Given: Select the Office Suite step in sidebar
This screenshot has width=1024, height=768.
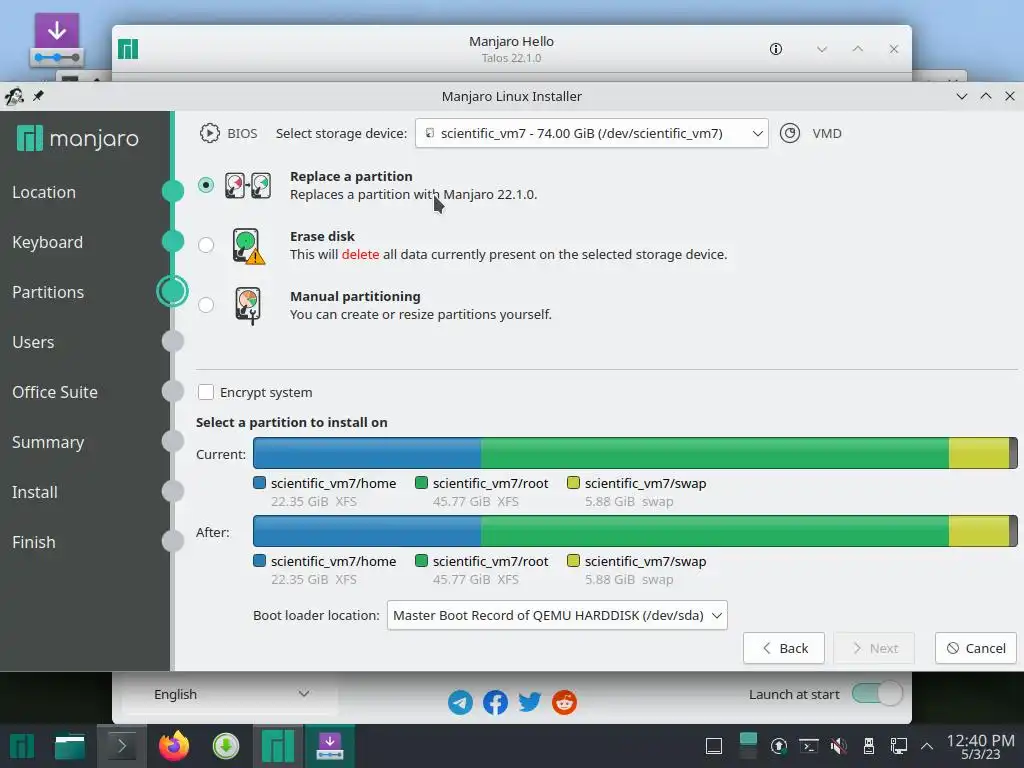Looking at the screenshot, I should point(55,392).
